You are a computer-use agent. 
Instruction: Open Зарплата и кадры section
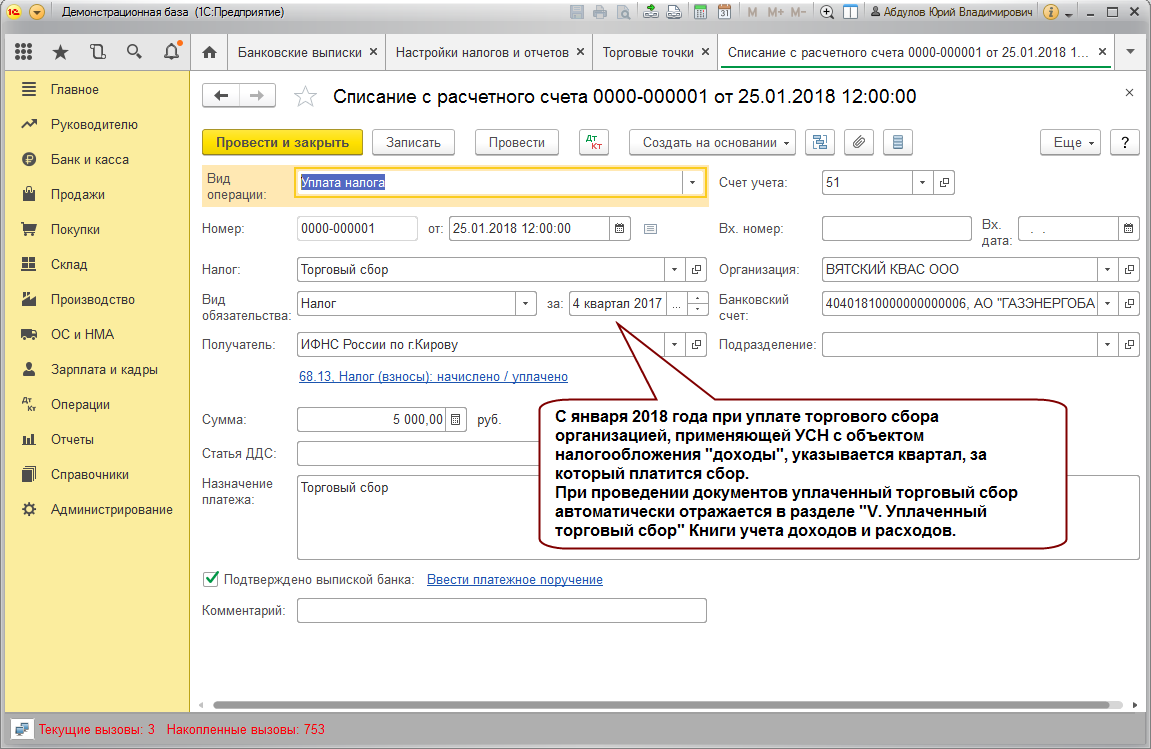point(104,369)
